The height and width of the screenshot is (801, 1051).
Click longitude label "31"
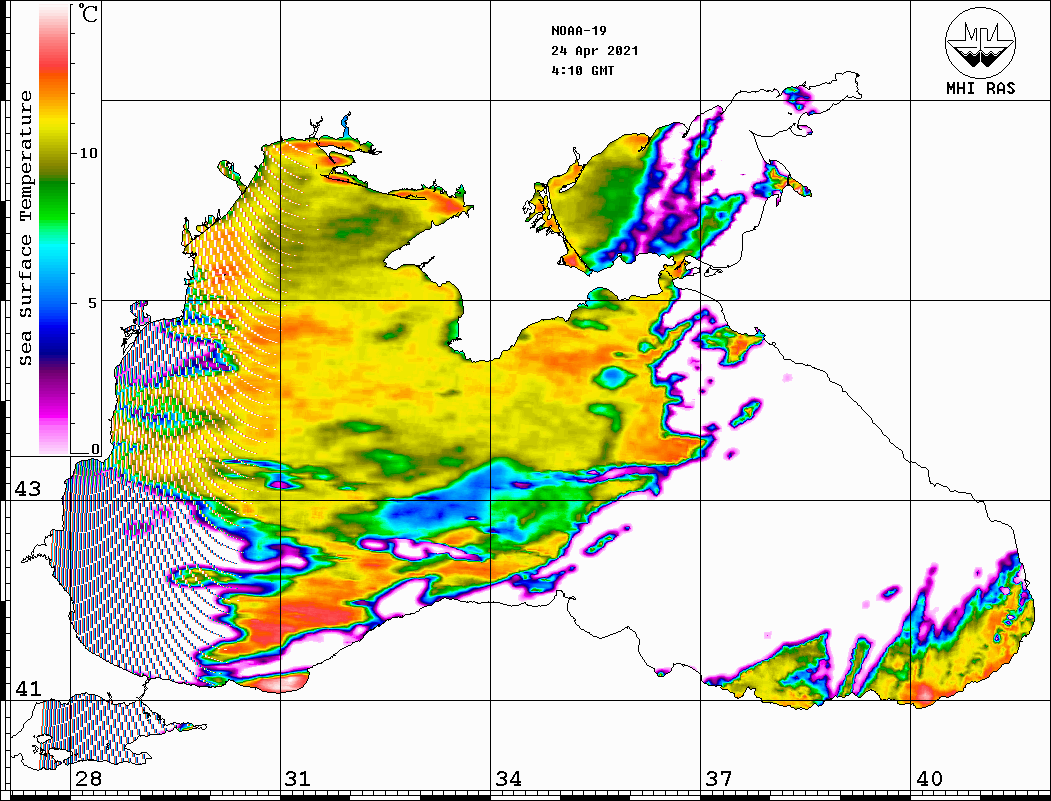pos(298,779)
